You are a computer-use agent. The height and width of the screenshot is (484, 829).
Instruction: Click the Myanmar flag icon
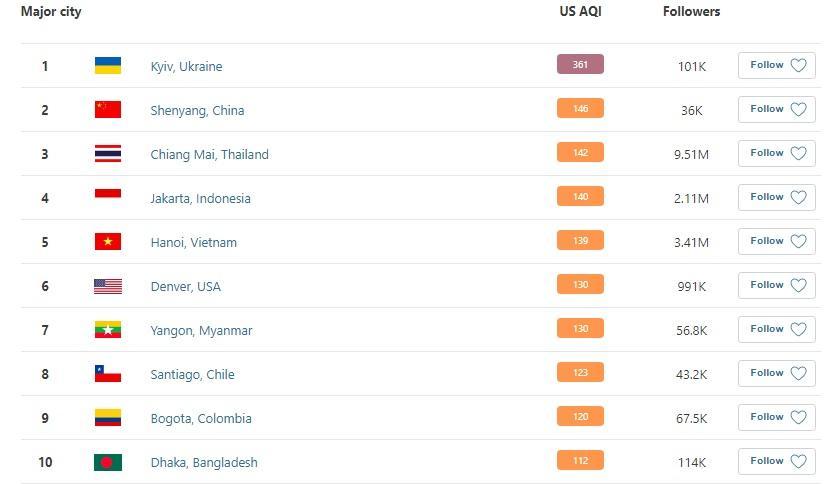tap(108, 330)
